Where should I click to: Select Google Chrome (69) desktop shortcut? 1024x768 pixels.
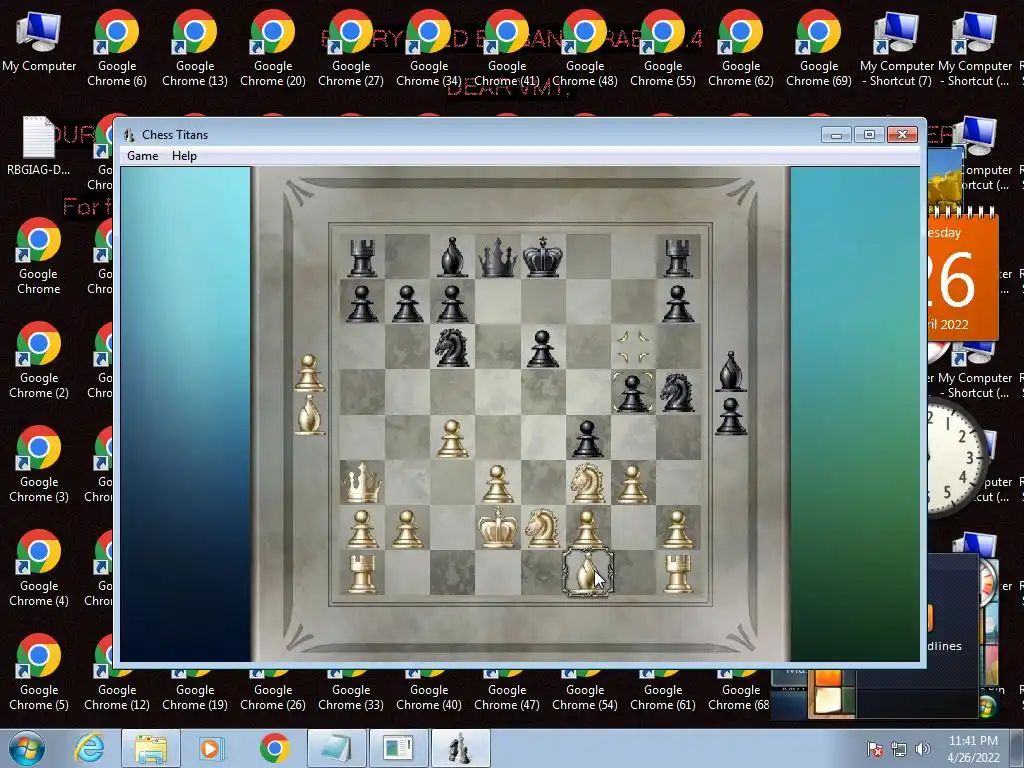[x=819, y=48]
